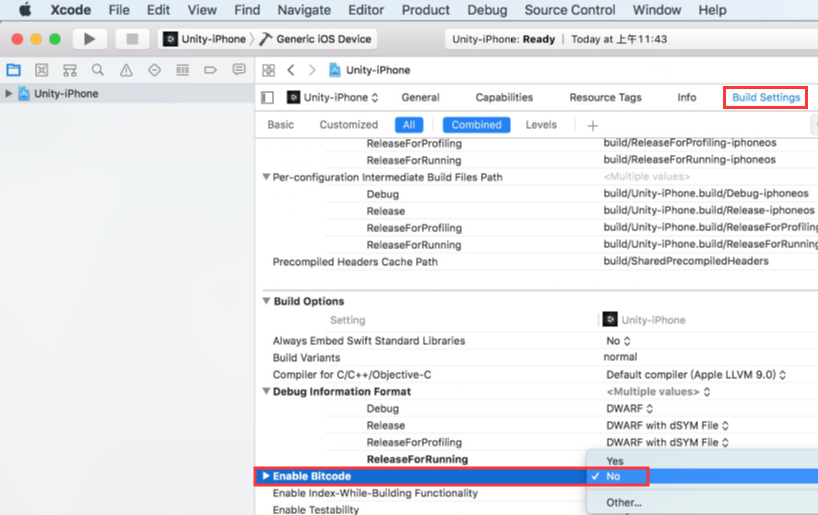Choose Generic iOS Device destination

click(x=316, y=39)
